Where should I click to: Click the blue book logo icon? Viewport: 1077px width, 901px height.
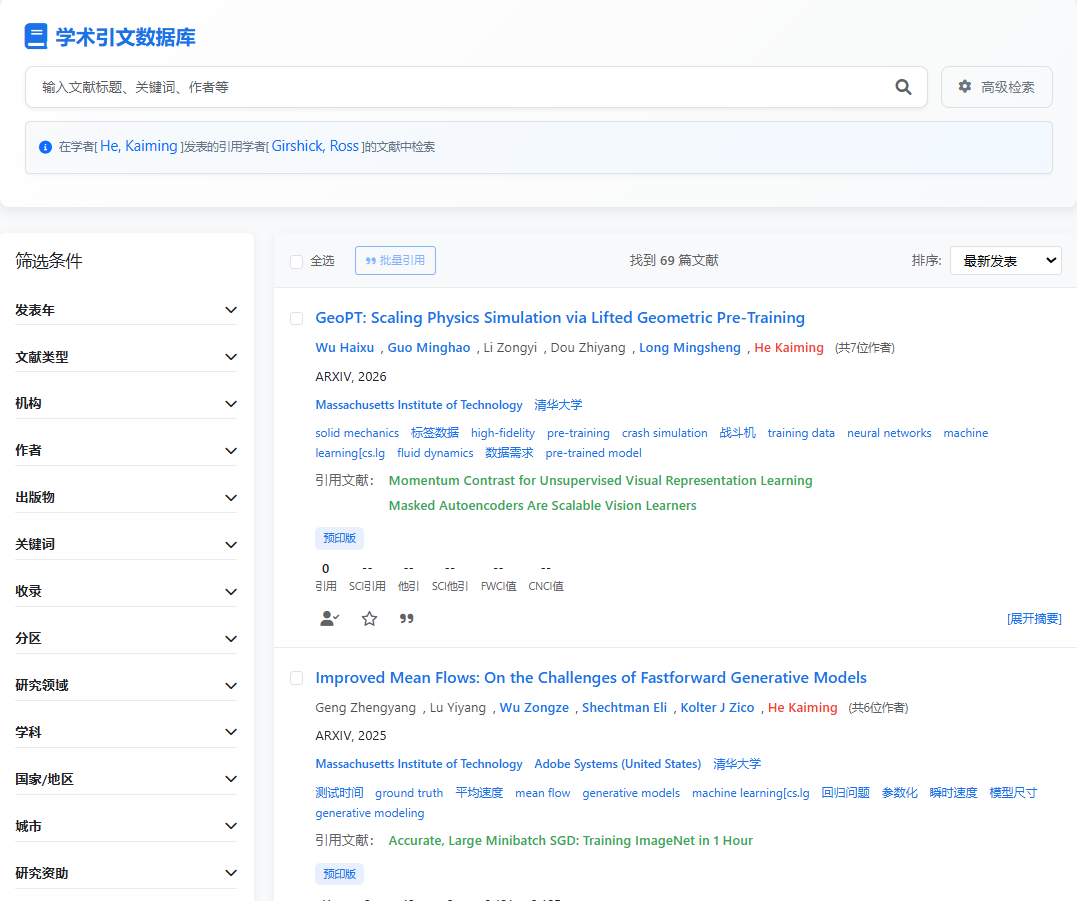[36, 37]
